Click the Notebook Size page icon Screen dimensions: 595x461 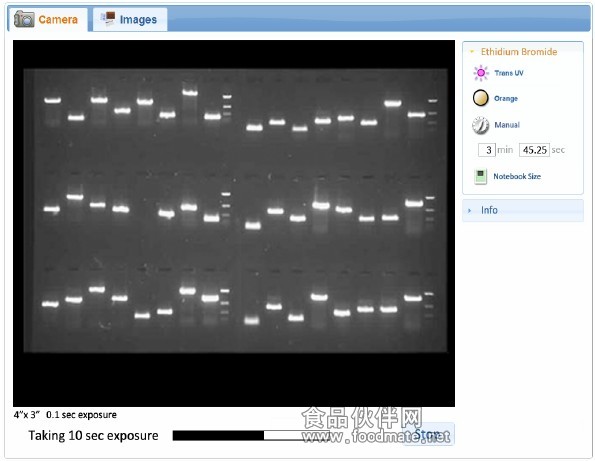[480, 176]
